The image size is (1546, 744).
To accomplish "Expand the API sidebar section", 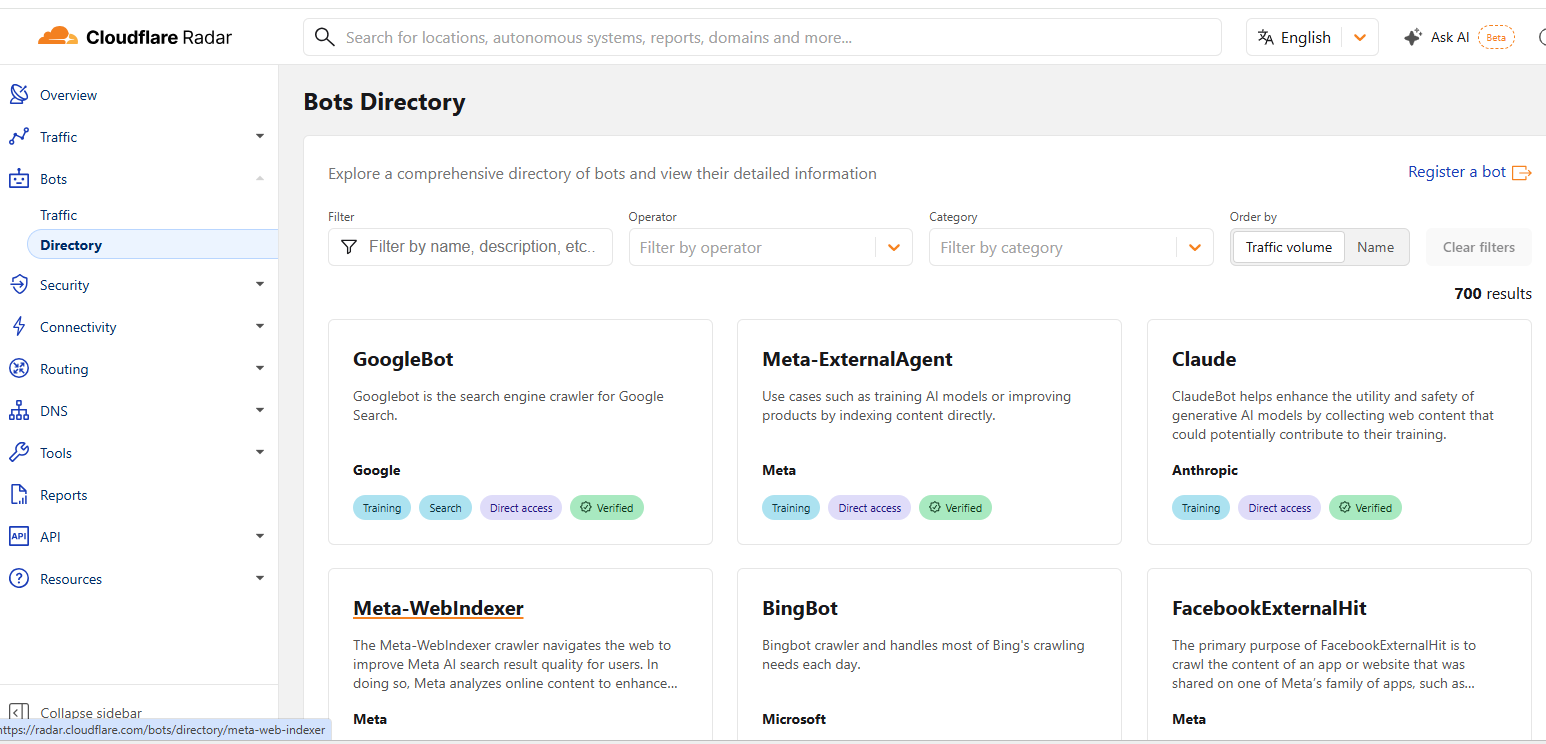I will tap(260, 537).
